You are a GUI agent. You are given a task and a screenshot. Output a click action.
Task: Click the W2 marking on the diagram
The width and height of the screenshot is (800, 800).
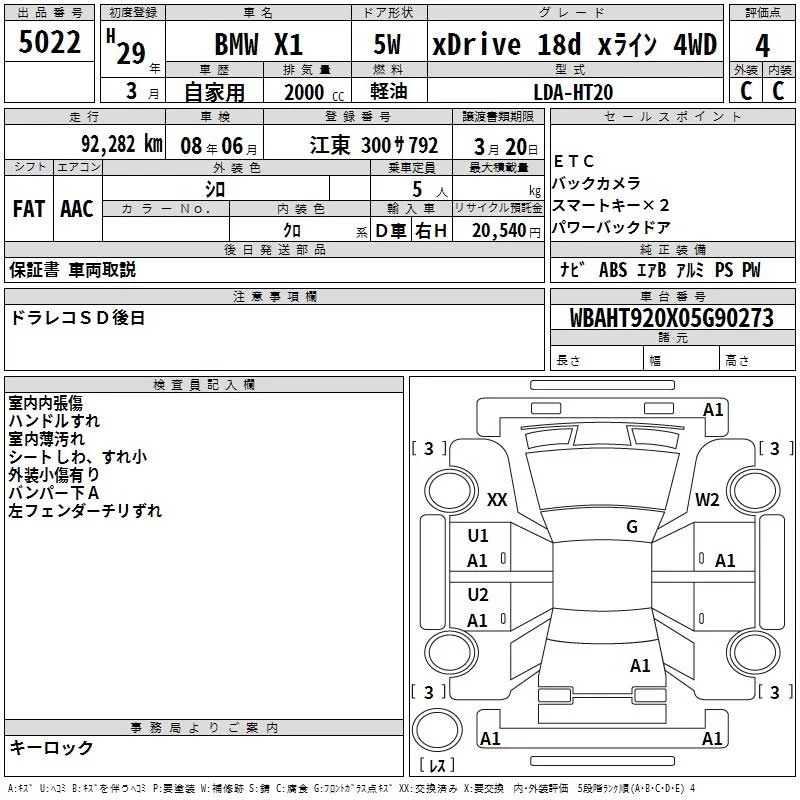[x=708, y=500]
